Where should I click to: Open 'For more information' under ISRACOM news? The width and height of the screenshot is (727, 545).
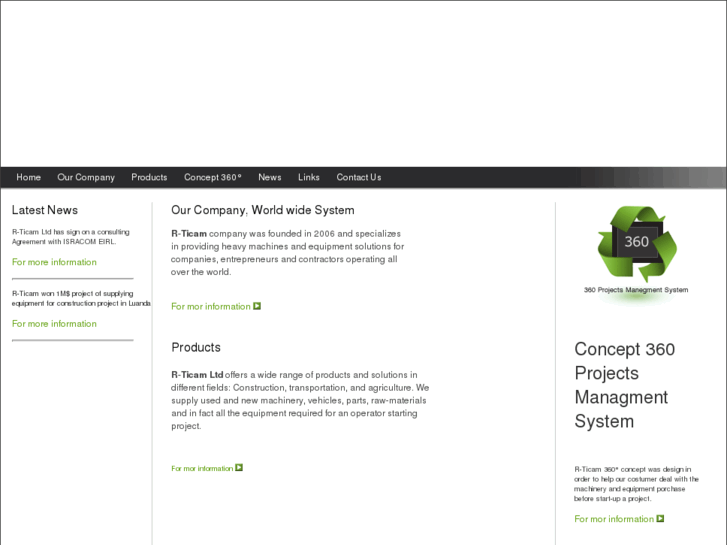(x=54, y=262)
